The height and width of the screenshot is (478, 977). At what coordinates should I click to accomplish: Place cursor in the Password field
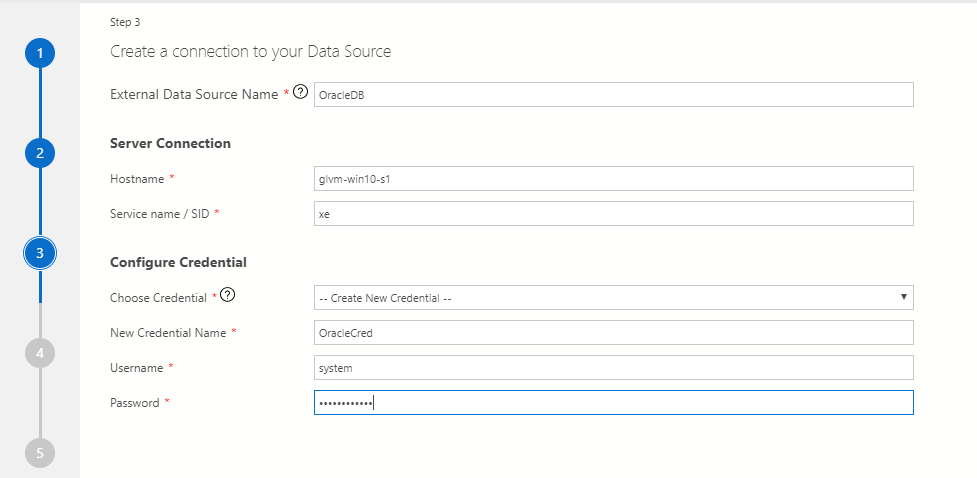613,402
